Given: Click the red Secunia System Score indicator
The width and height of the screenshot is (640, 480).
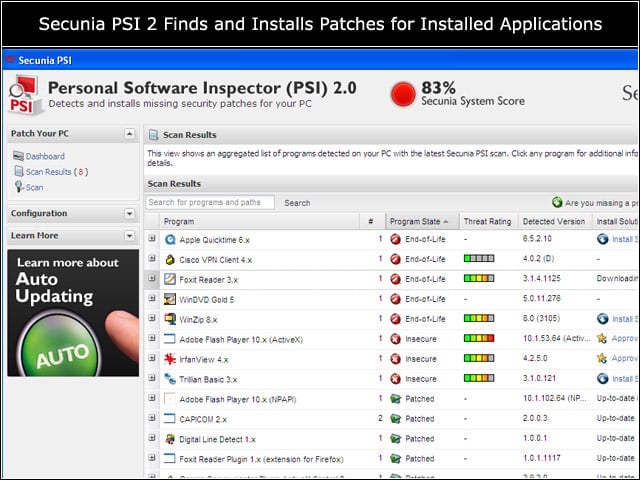Looking at the screenshot, I should [403, 94].
